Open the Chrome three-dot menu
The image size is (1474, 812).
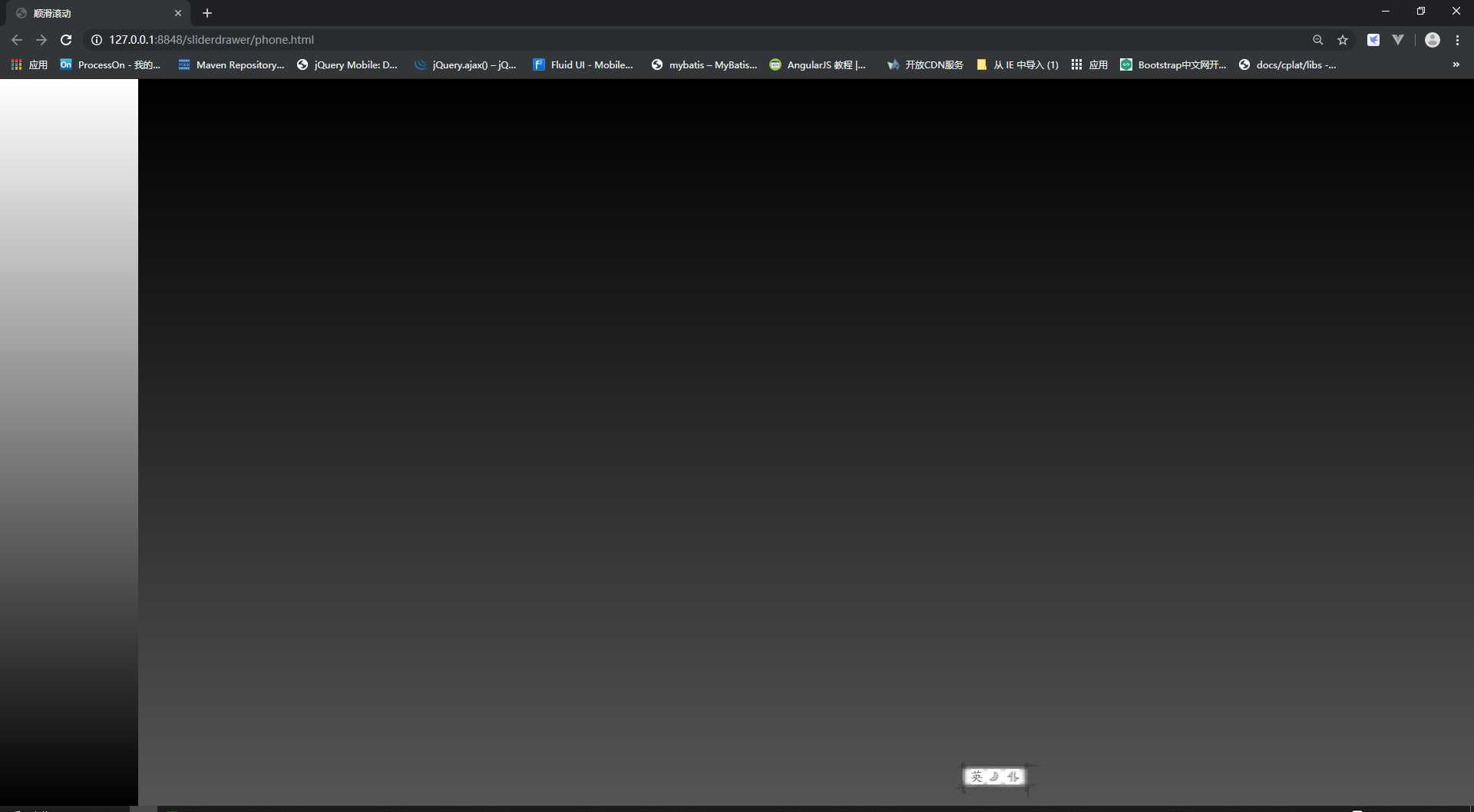coord(1457,40)
